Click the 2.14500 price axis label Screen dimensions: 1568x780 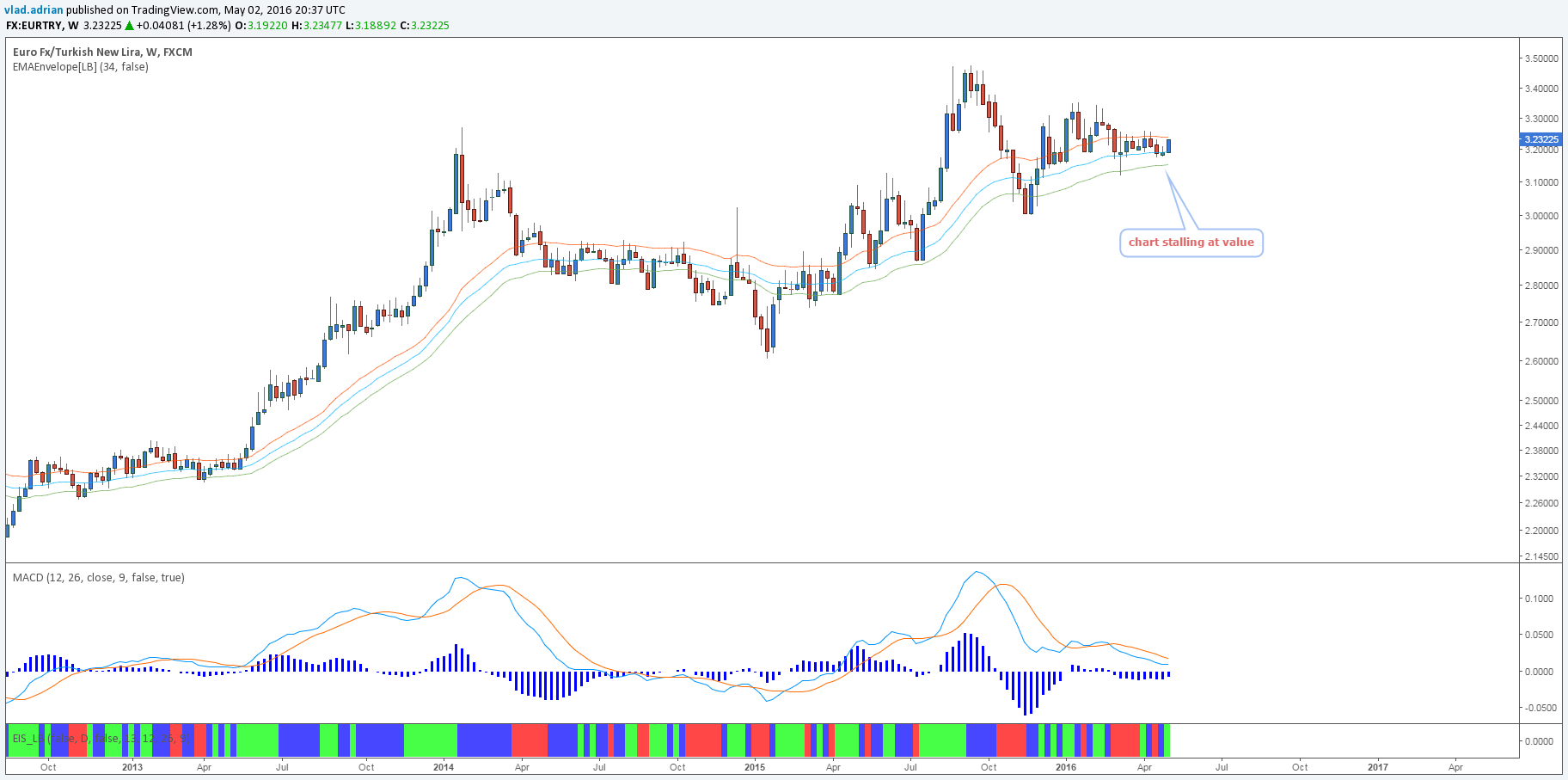click(1541, 556)
